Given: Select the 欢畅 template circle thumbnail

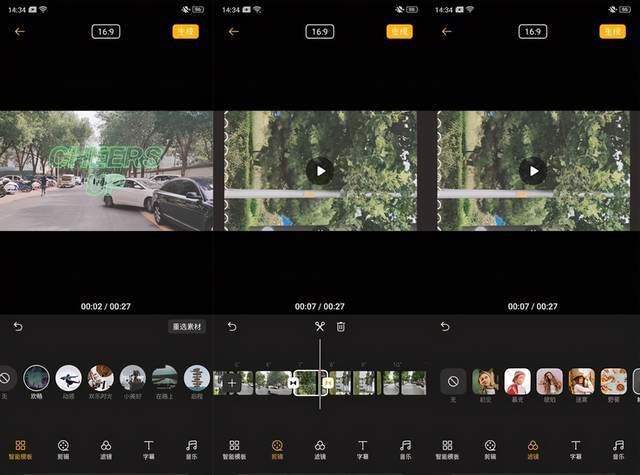Looking at the screenshot, I should [36, 378].
